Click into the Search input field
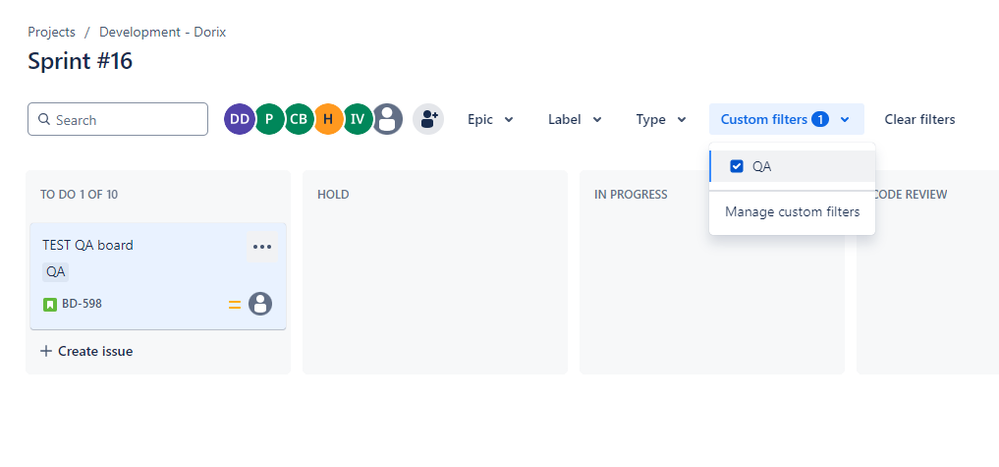Viewport: 999px width, 467px height. point(118,119)
